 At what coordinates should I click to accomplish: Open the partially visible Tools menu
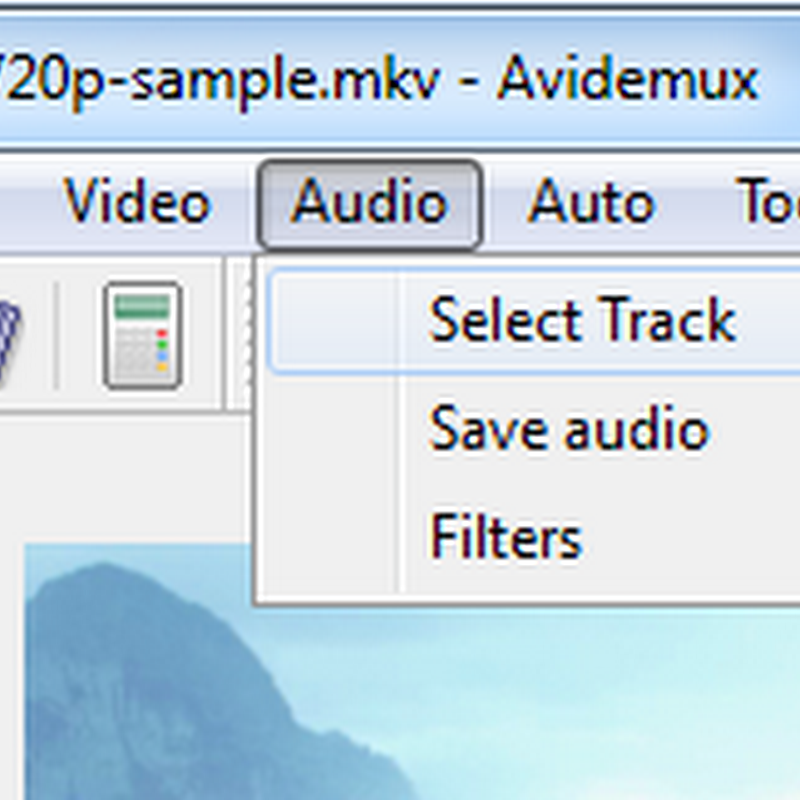pyautogui.click(x=768, y=204)
